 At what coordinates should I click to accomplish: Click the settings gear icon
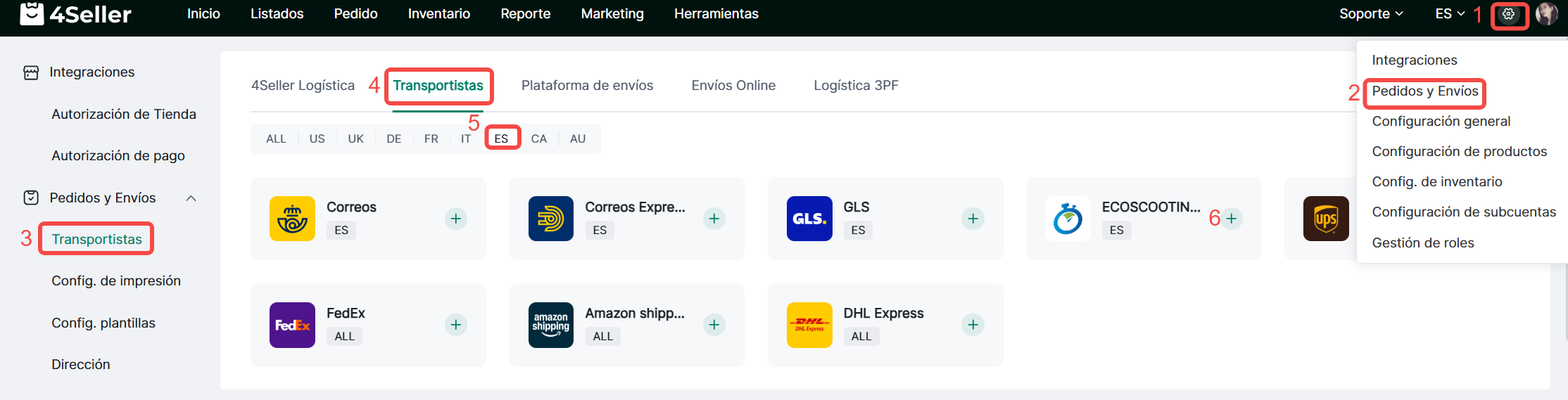(1508, 14)
